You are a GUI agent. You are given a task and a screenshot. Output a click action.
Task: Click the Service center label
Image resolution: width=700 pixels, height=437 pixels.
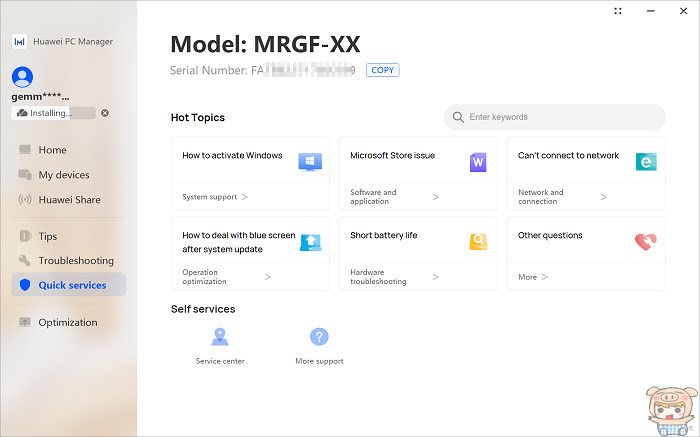220,361
